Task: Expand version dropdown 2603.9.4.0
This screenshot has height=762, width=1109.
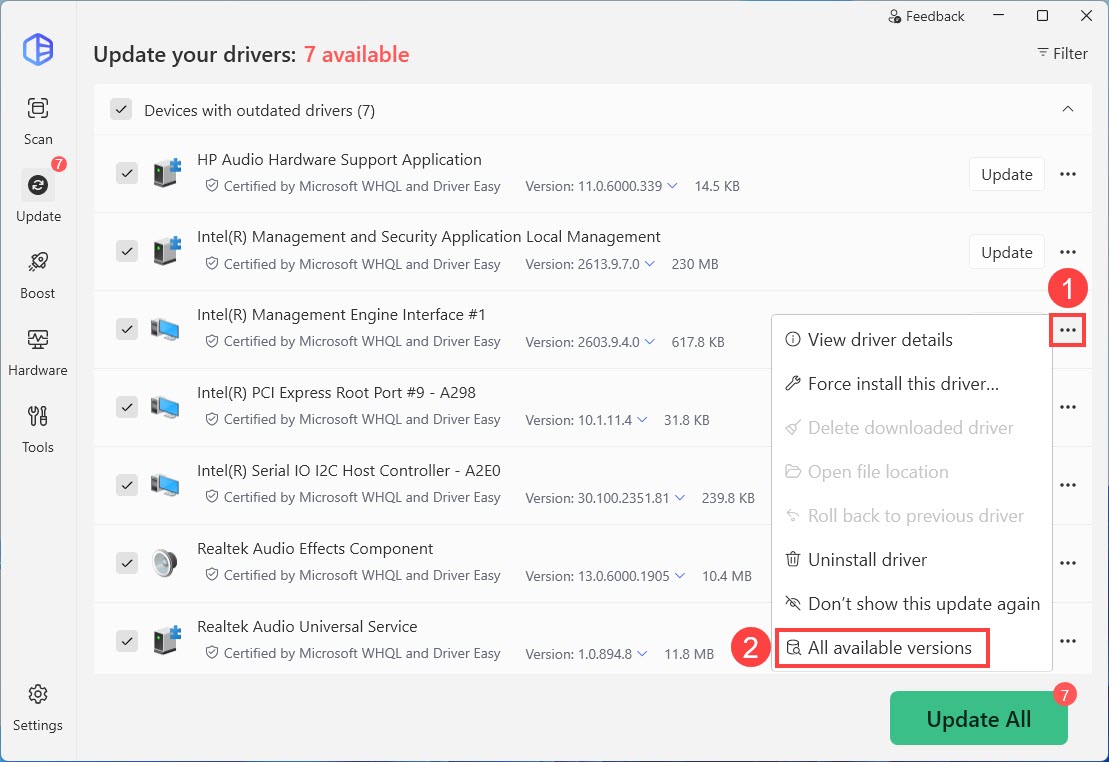Action: coord(649,341)
